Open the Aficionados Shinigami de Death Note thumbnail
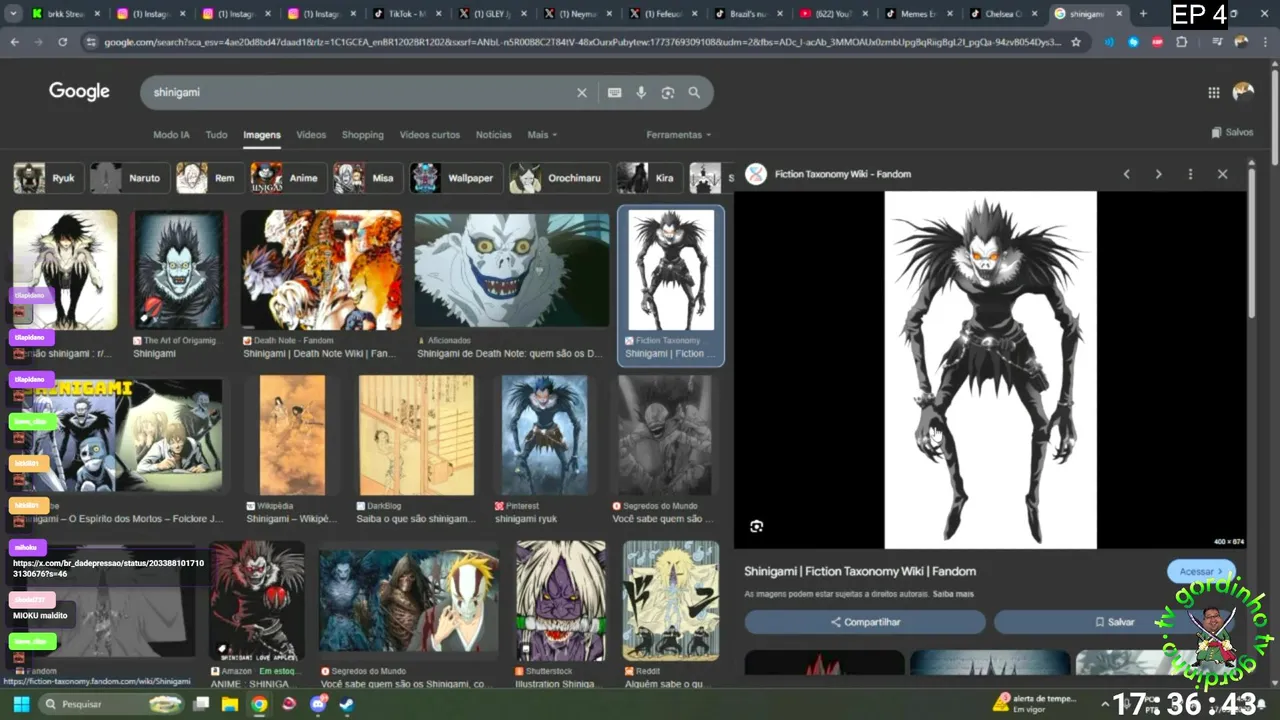1280x720 pixels. tap(512, 270)
